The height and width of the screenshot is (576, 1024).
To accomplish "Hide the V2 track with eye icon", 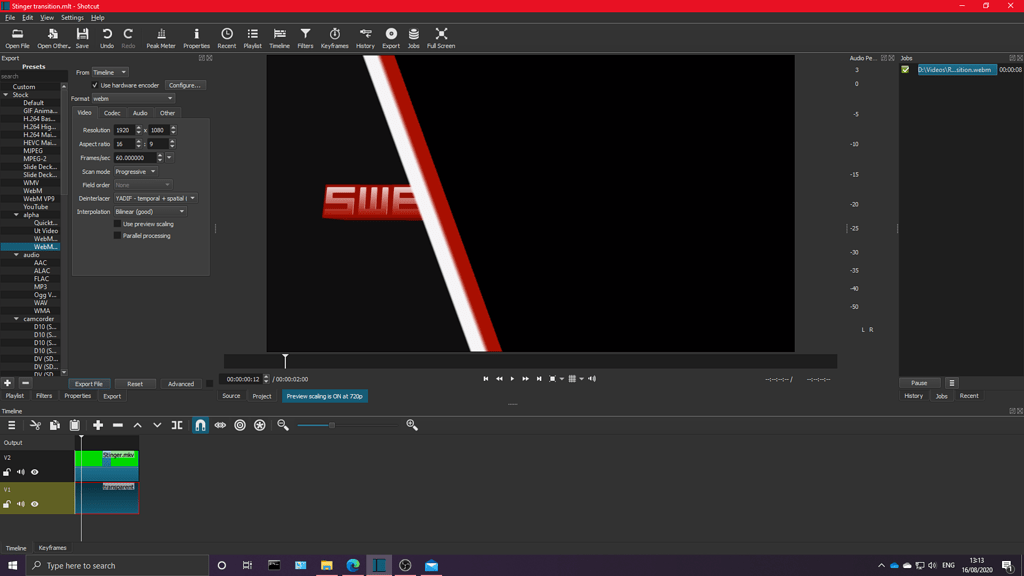I will [35, 472].
